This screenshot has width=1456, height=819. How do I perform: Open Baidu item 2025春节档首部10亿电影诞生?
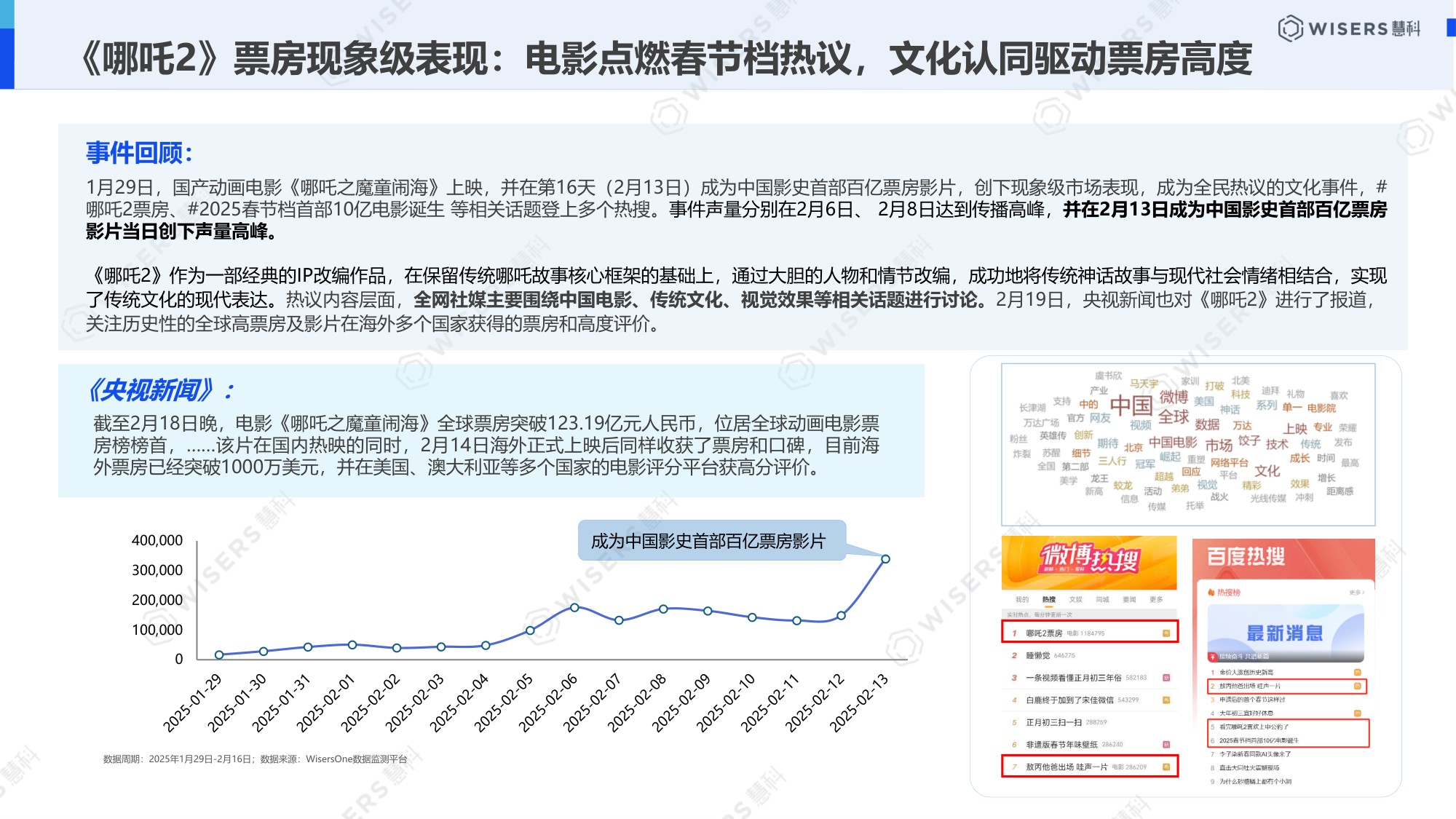click(1259, 741)
